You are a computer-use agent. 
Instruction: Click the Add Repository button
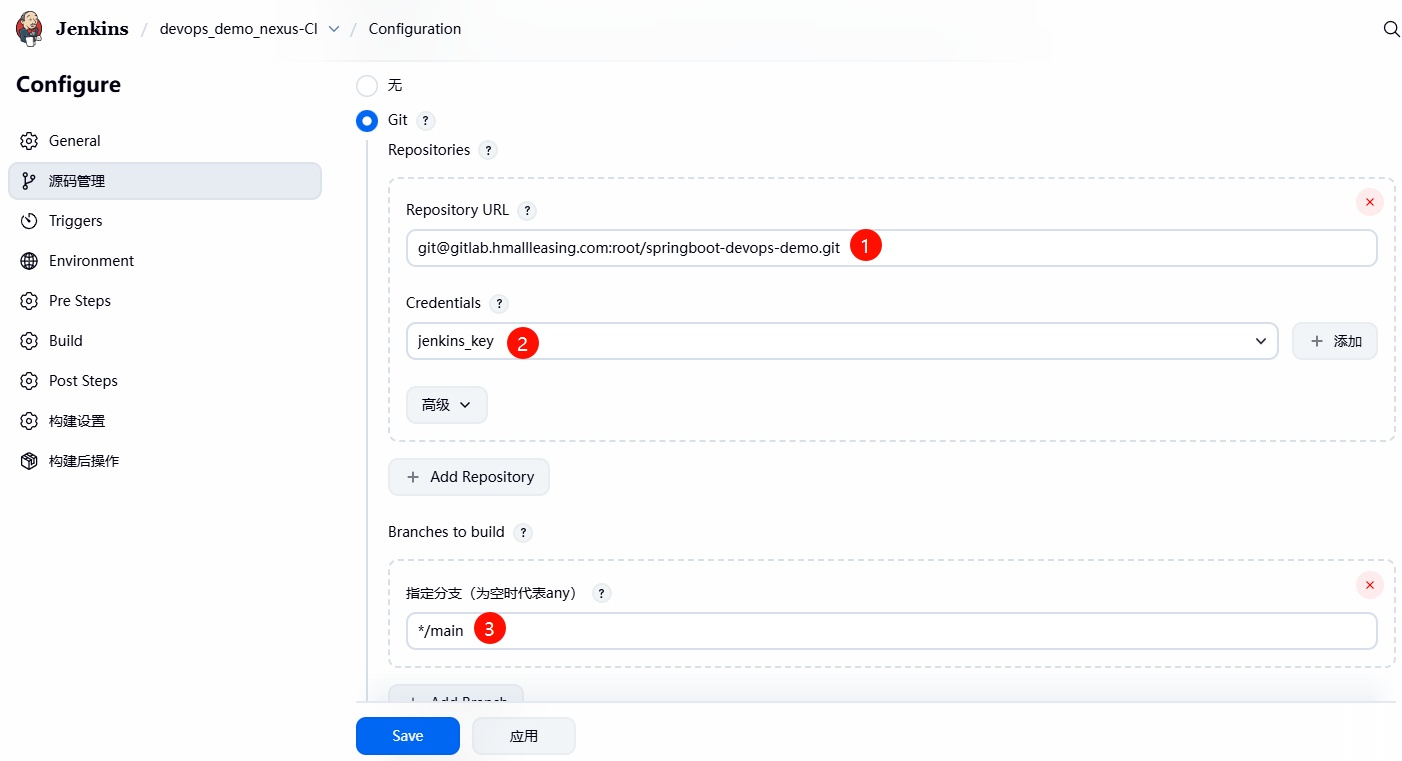tap(469, 477)
